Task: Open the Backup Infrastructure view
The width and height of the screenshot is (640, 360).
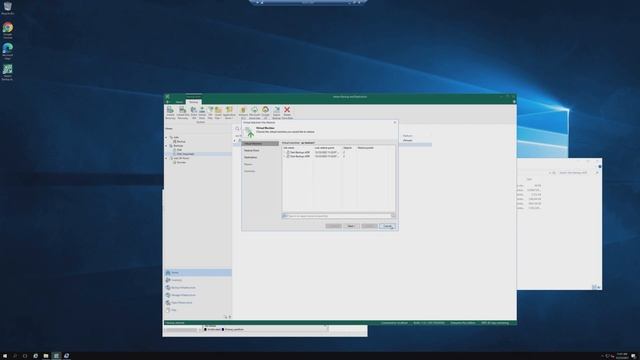Action: click(x=198, y=288)
